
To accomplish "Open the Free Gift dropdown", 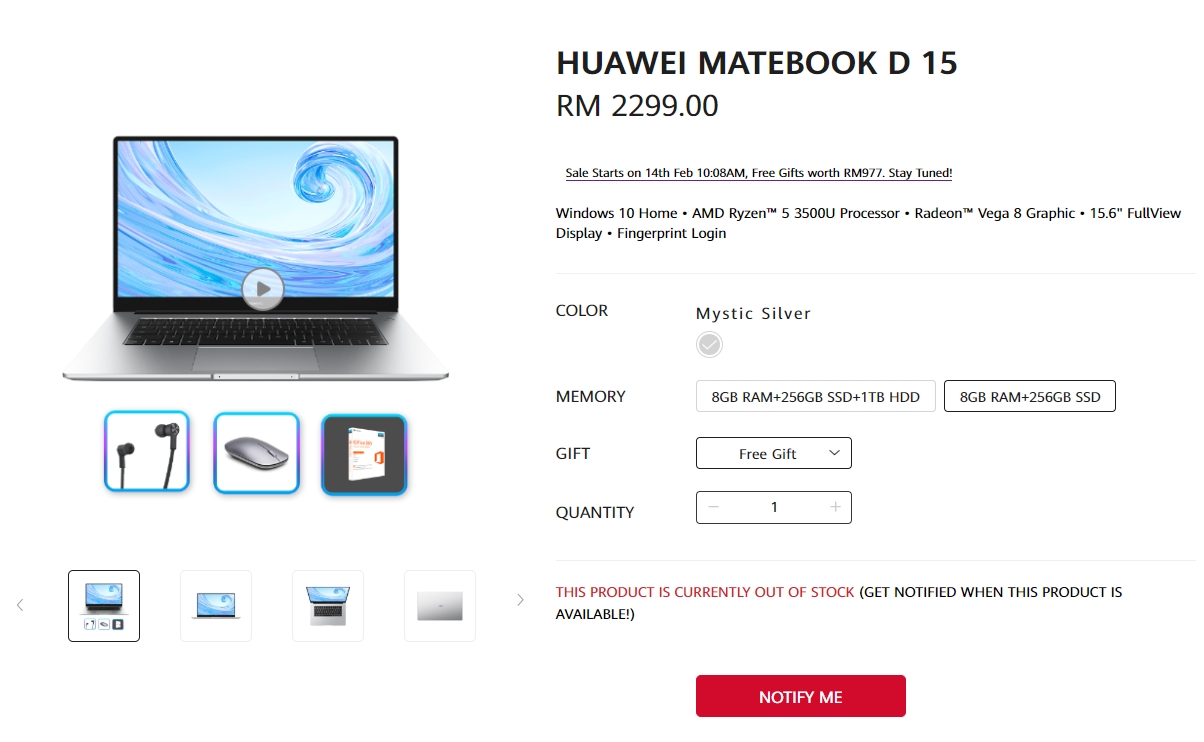I will click(x=774, y=453).
